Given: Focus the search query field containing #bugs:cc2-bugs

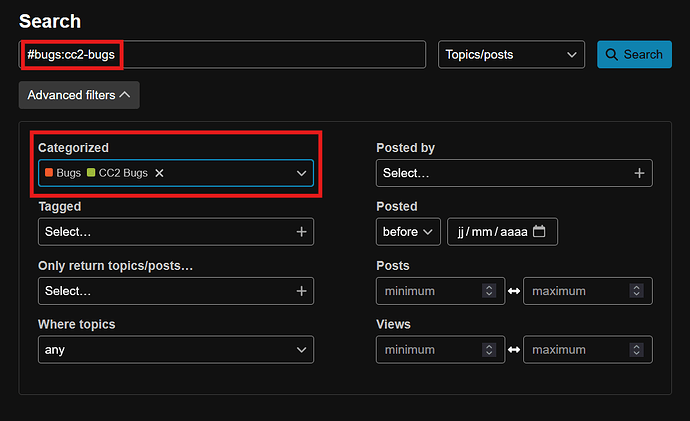Looking at the screenshot, I should 222,55.
